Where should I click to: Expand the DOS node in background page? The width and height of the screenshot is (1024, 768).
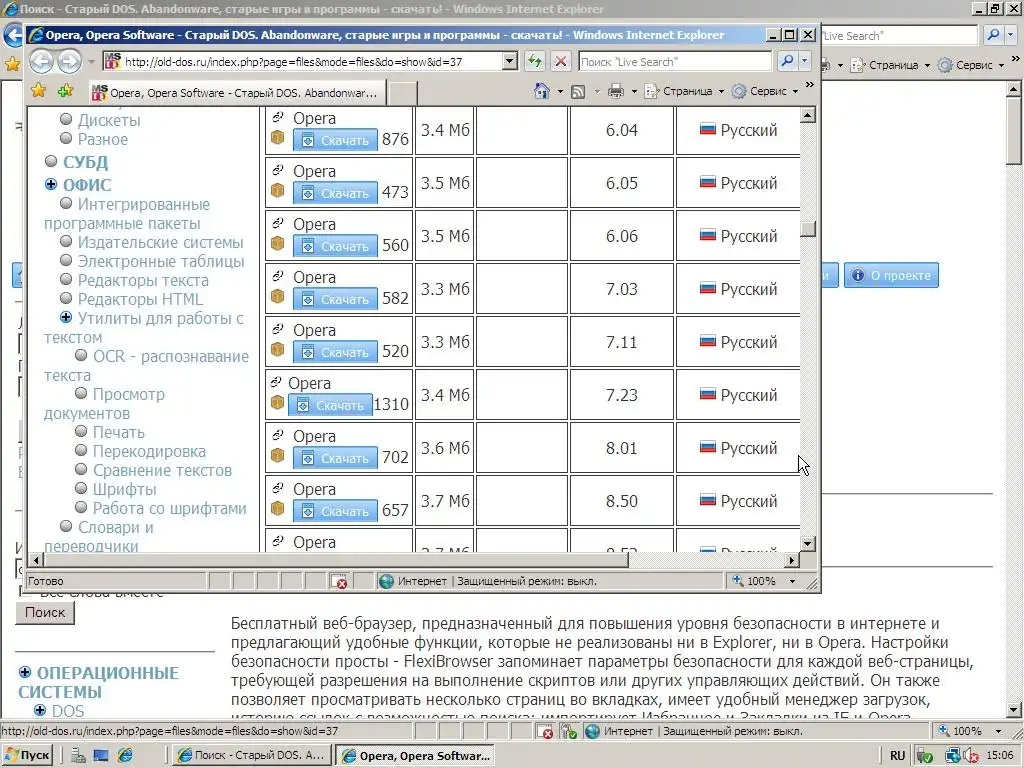click(x=40, y=710)
